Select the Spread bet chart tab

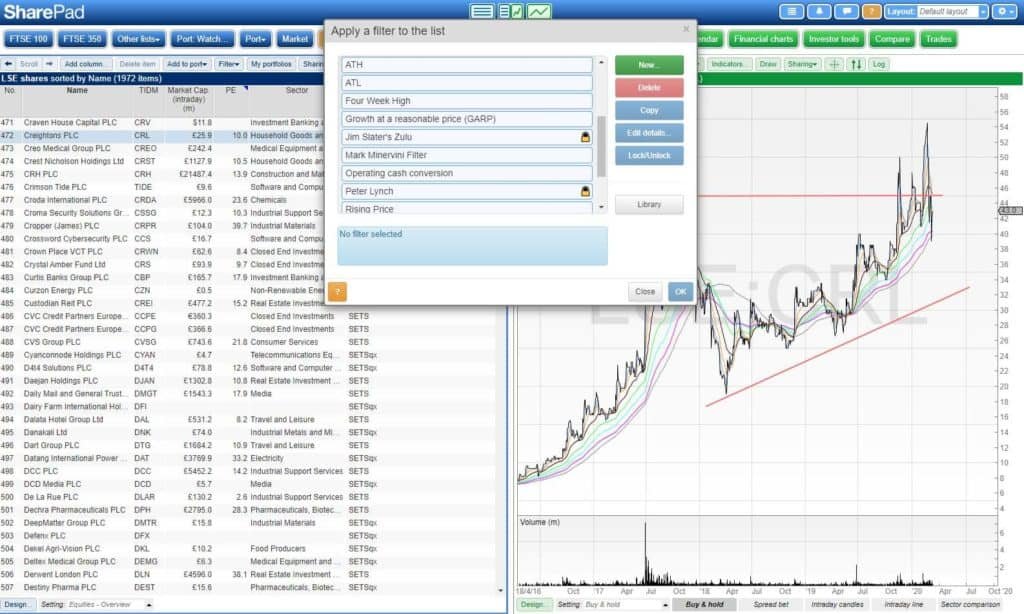[771, 605]
